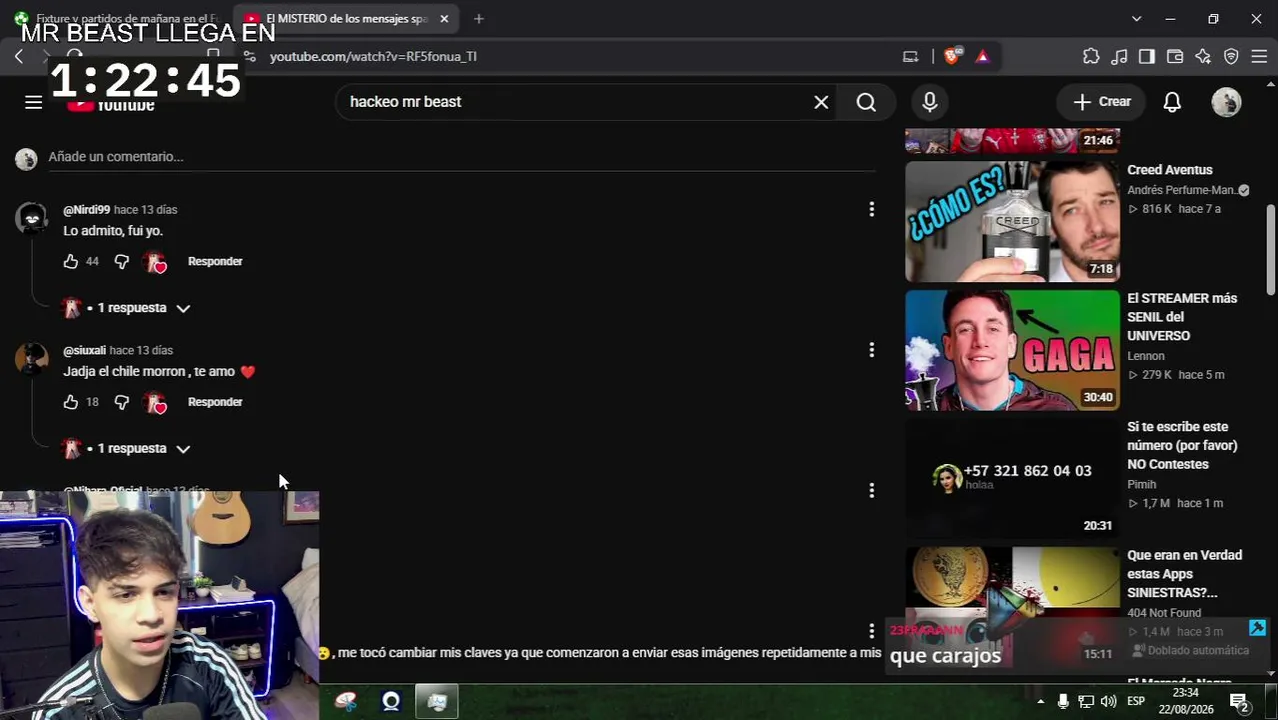Image resolution: width=1278 pixels, height=720 pixels.
Task: Open El STREAMER más SENIL del UNIVERSO title
Action: tap(1182, 317)
